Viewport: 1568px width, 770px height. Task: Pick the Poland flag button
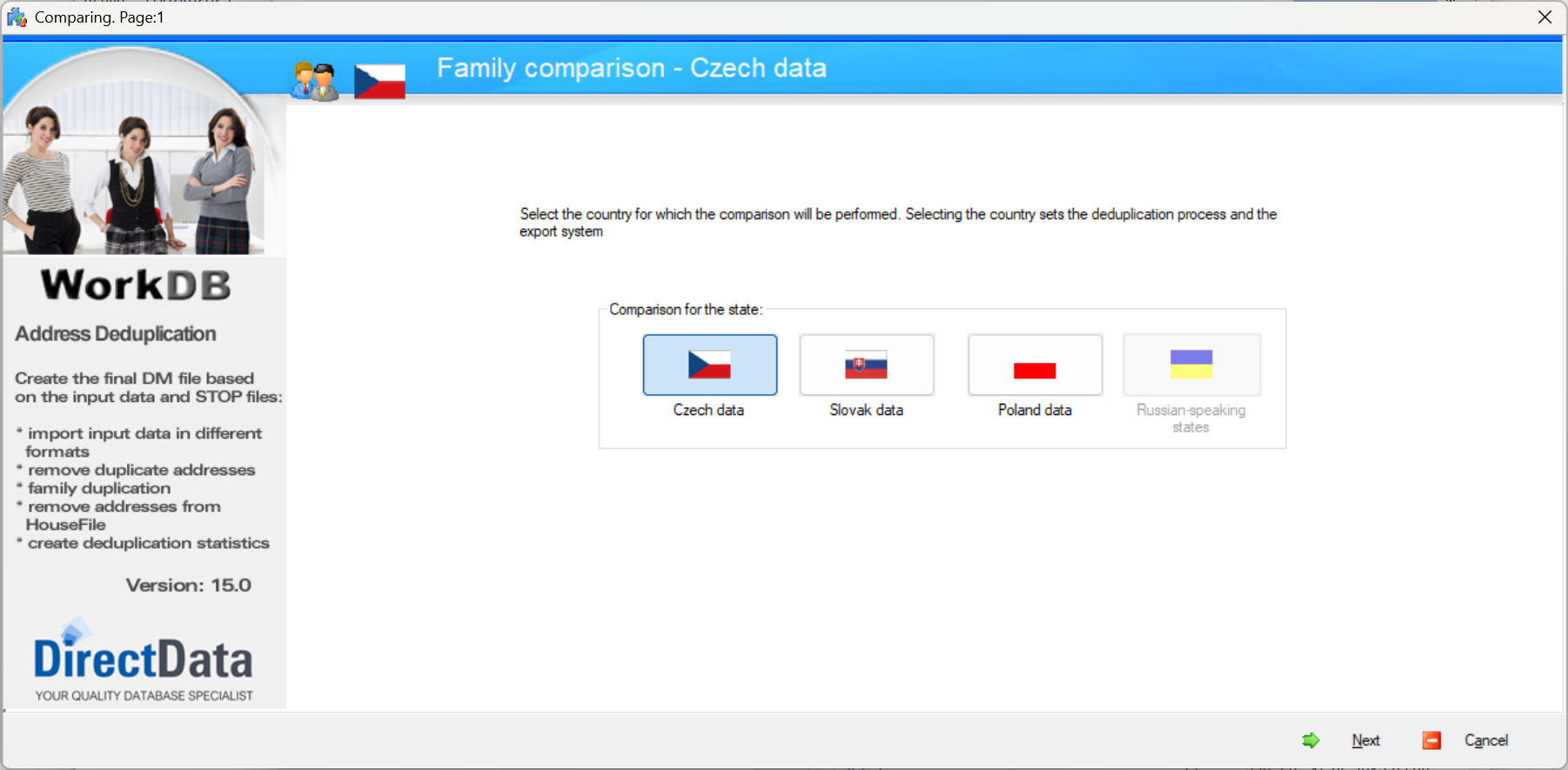[x=1035, y=365]
